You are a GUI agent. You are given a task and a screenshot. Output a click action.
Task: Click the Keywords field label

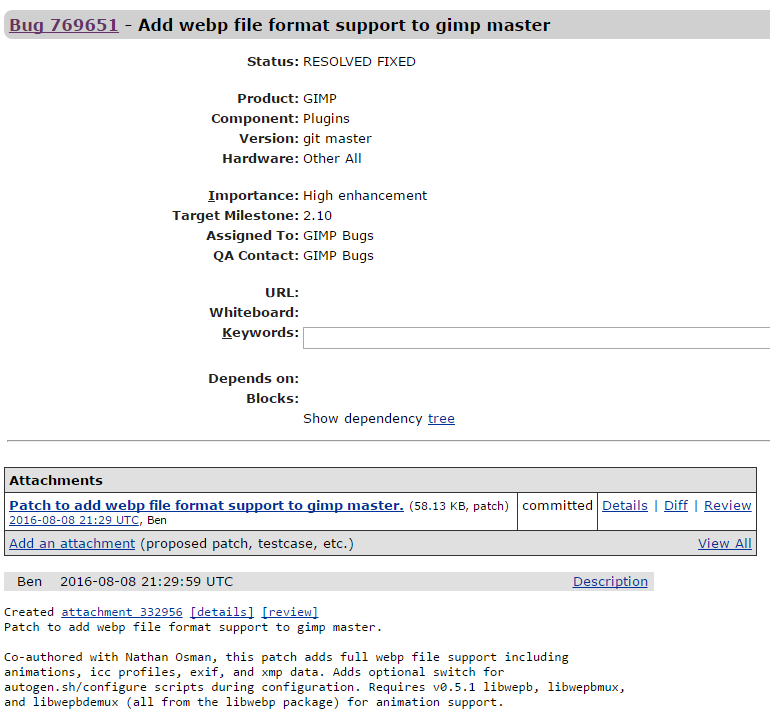(x=260, y=333)
